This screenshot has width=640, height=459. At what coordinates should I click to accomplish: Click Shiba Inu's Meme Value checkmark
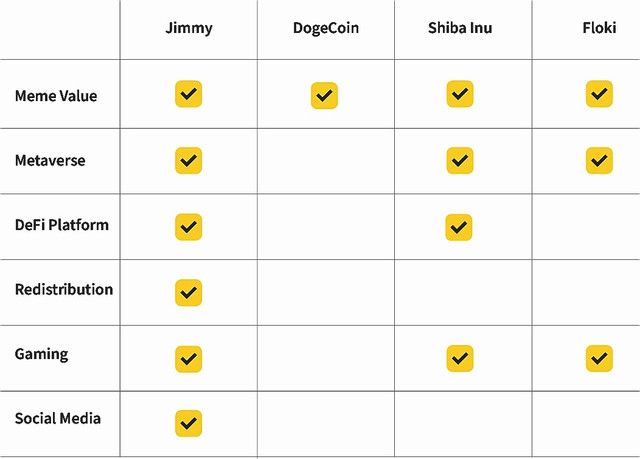(459, 94)
